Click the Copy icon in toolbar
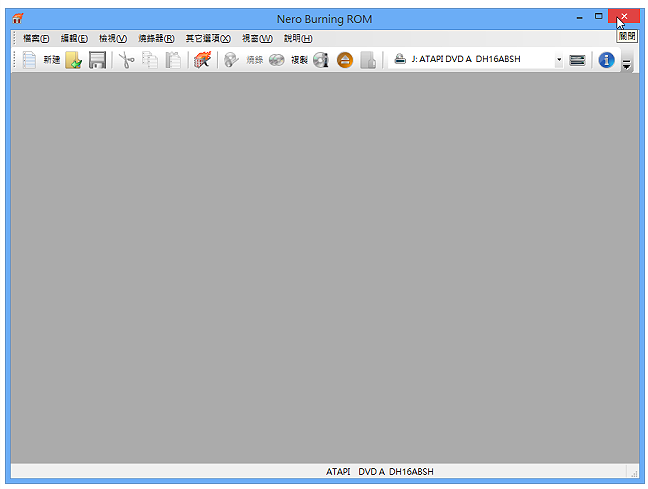This screenshot has width=648, height=489. point(150,60)
